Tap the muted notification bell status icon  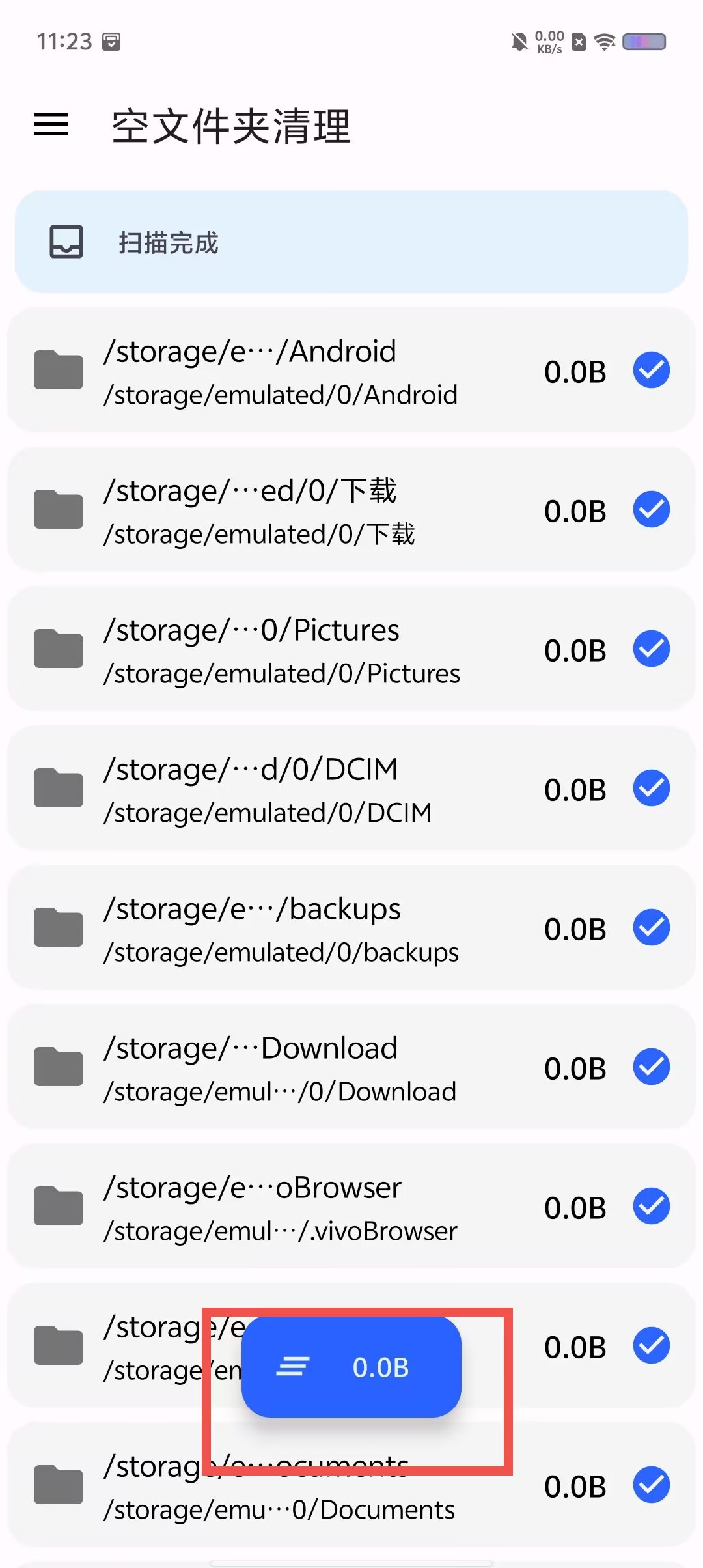click(x=519, y=42)
